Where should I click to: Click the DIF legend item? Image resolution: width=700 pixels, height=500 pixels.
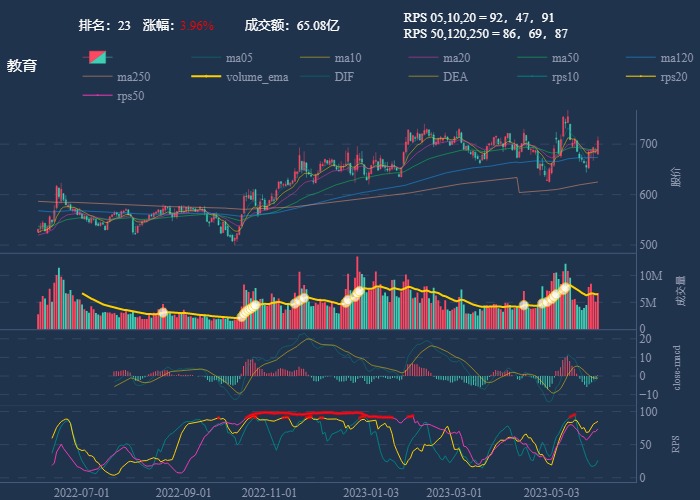pyautogui.click(x=343, y=76)
